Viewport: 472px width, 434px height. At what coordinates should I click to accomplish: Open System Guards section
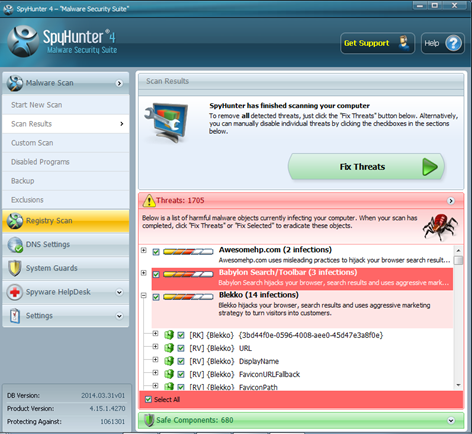[x=66, y=268]
